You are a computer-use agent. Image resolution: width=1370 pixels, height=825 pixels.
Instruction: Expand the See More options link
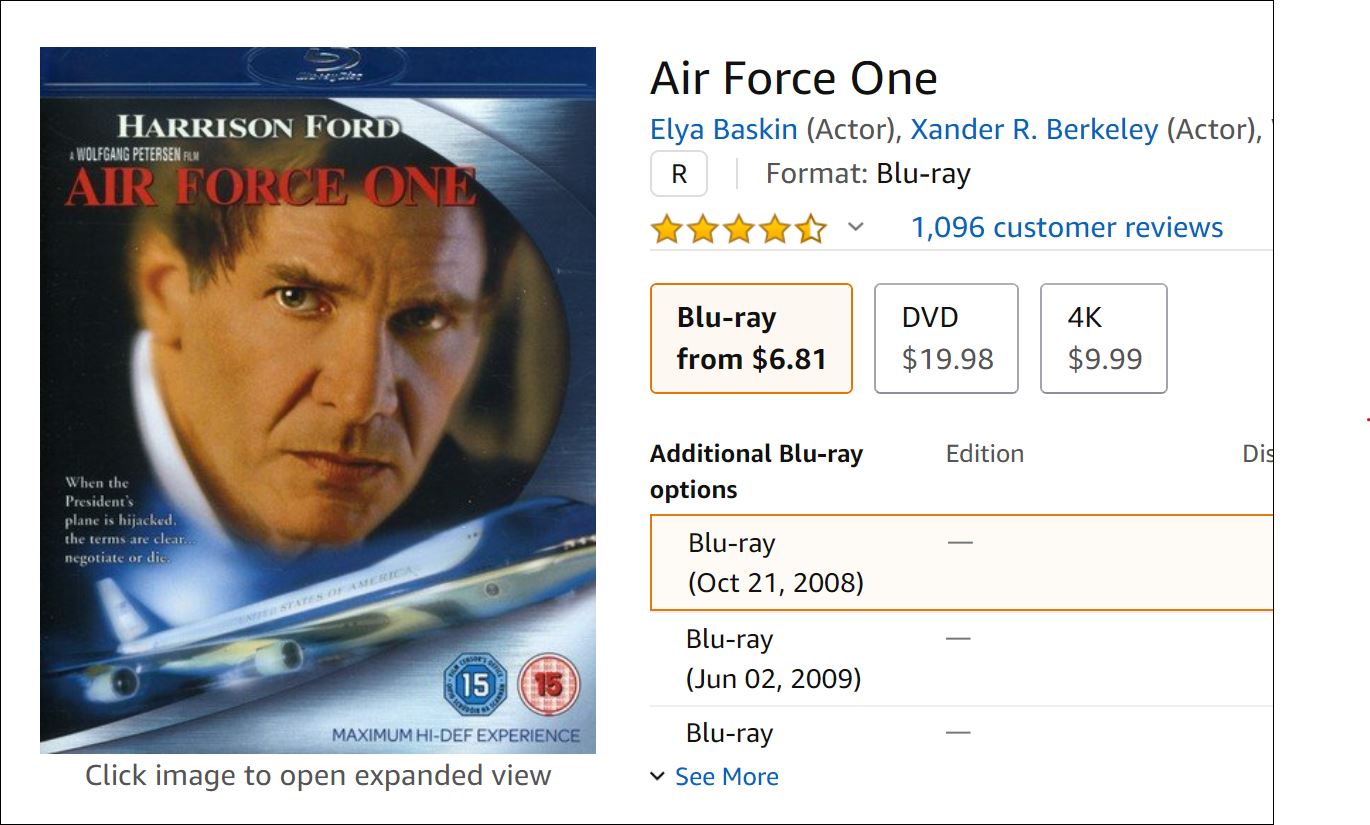click(726, 777)
